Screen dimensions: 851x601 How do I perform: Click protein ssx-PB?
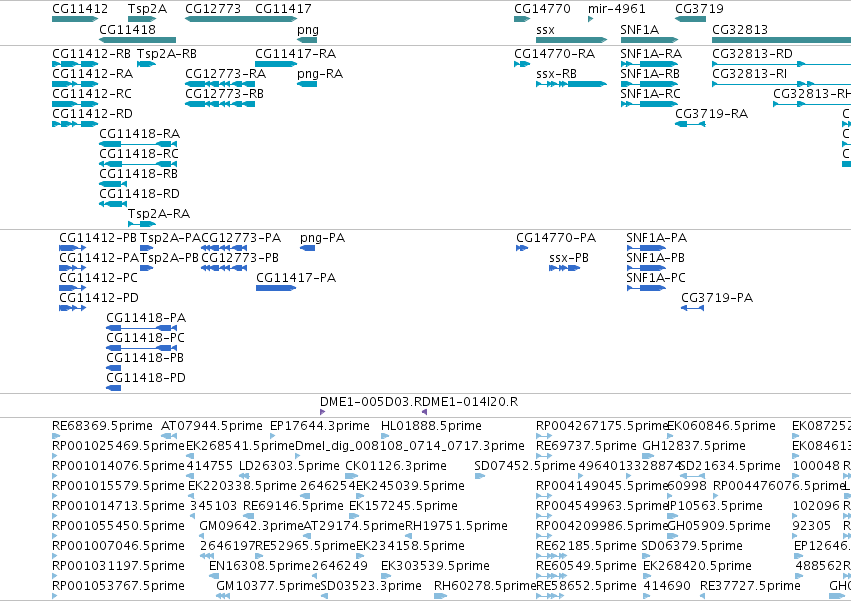click(x=564, y=268)
